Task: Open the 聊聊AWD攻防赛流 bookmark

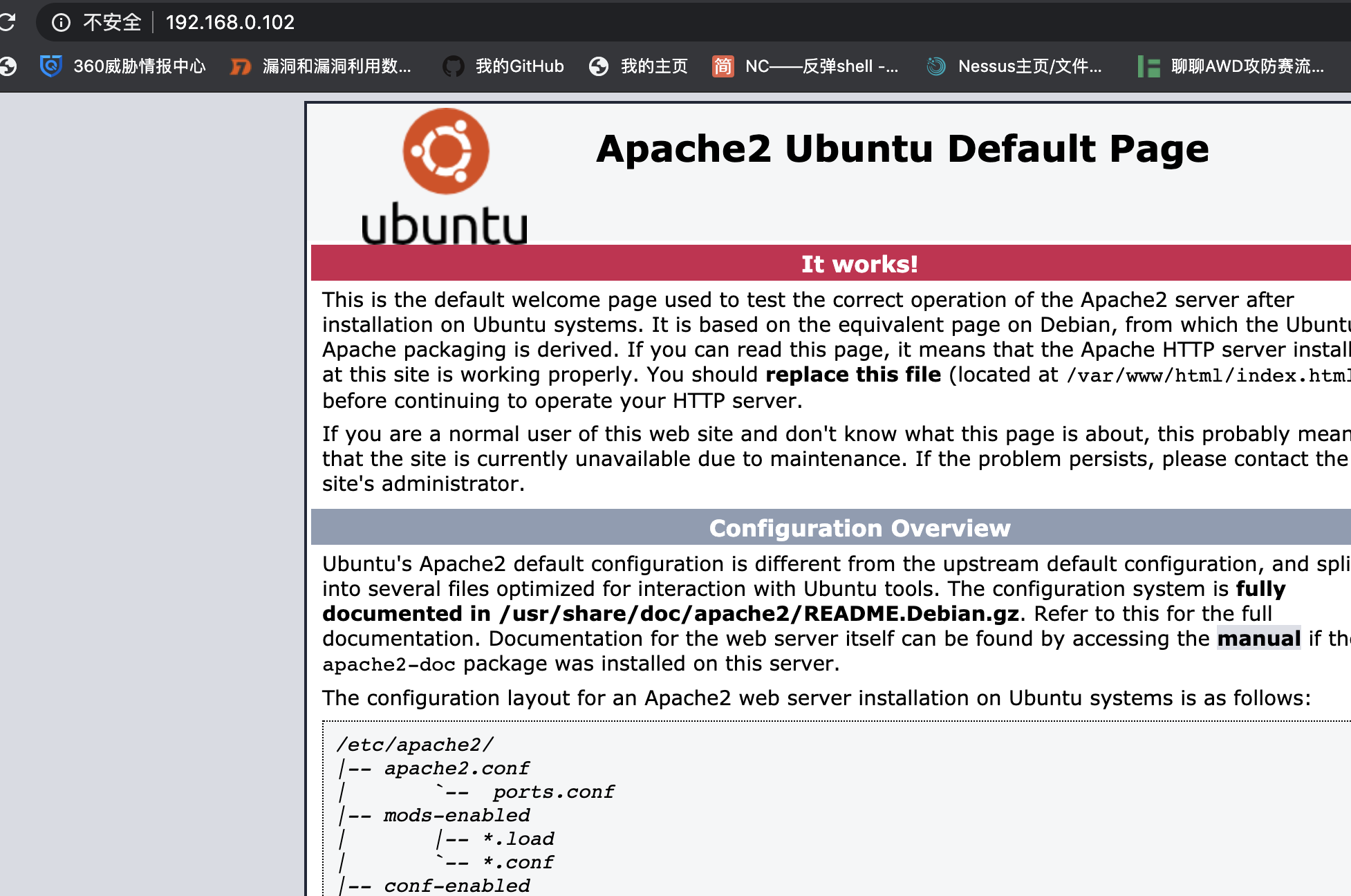Action: coord(1231,66)
